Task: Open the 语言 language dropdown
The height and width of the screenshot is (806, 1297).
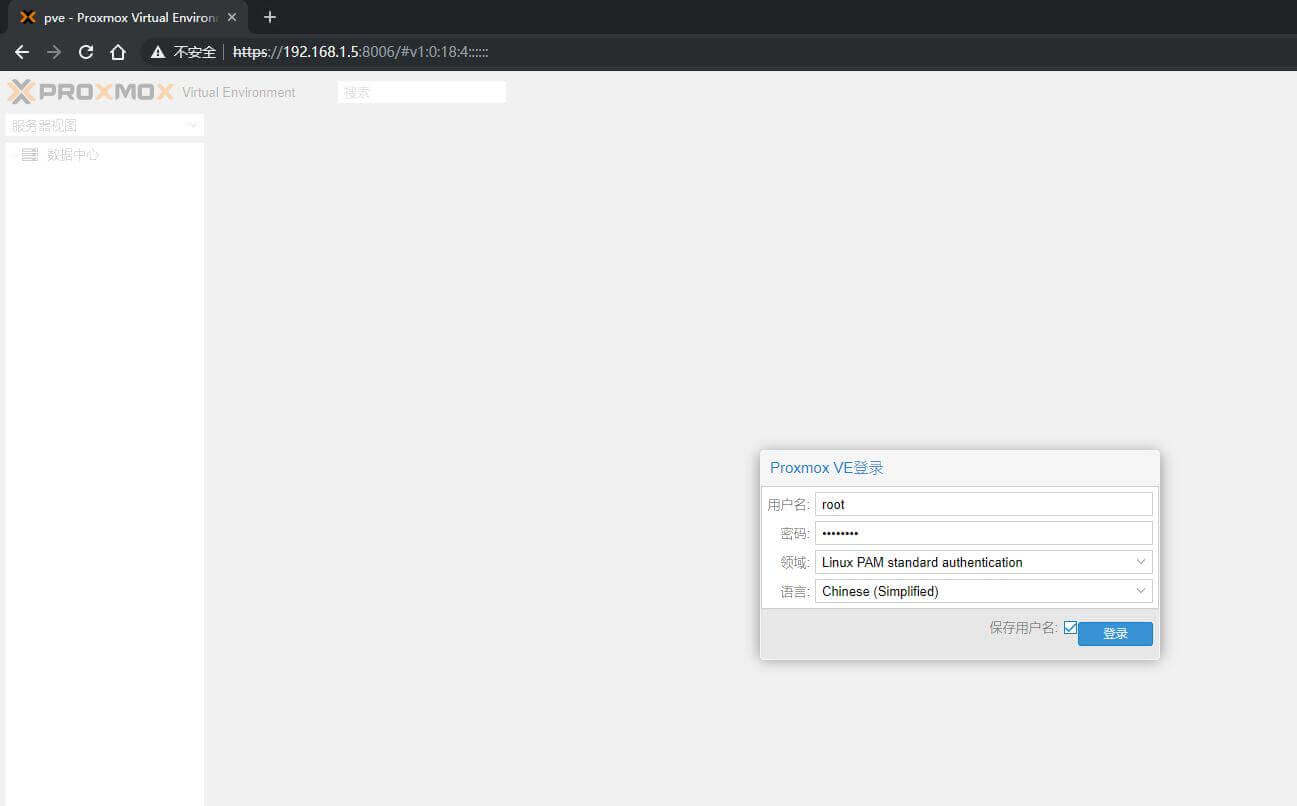Action: click(1140, 591)
